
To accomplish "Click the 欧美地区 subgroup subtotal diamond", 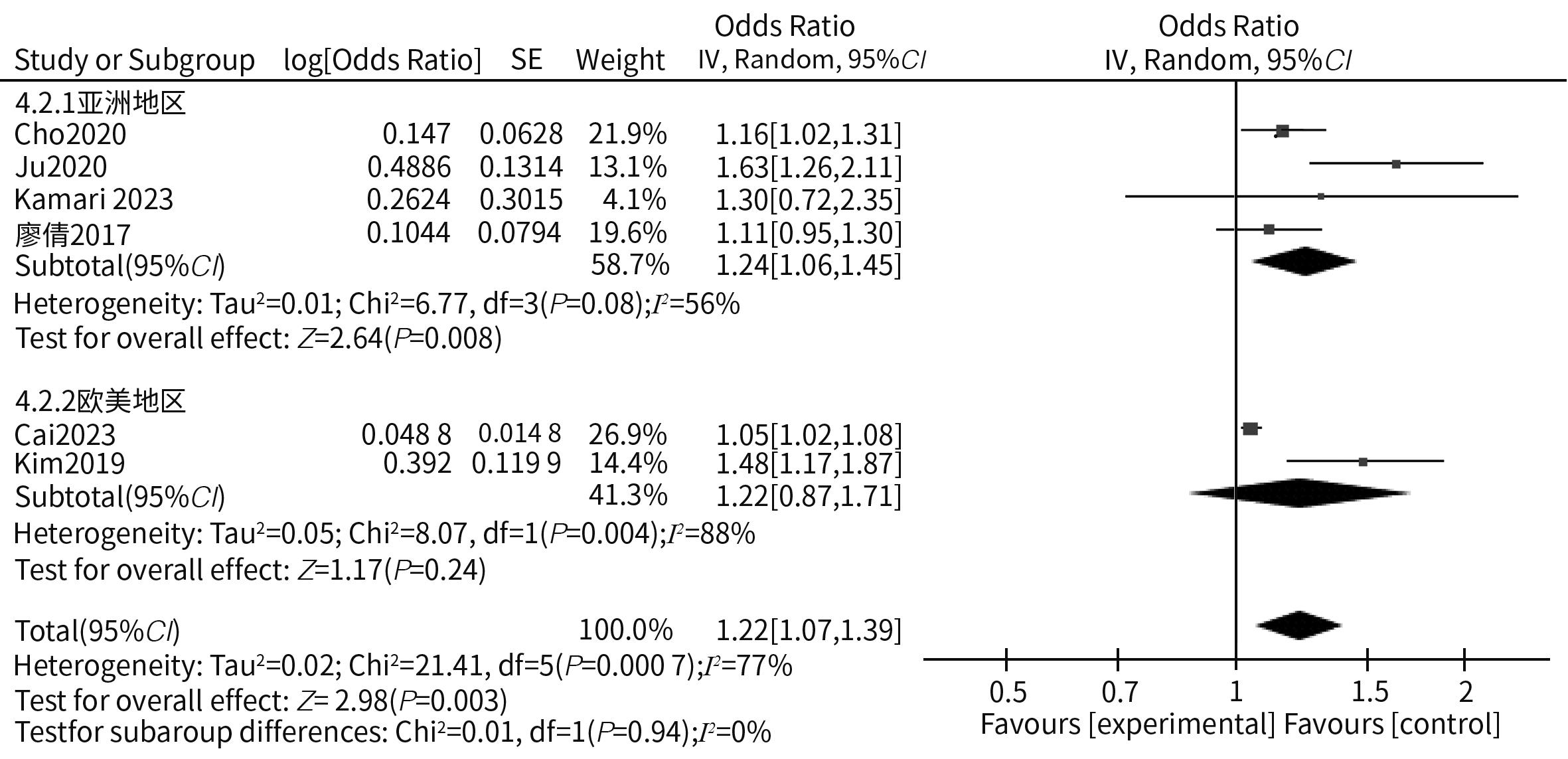I will tap(1300, 493).
